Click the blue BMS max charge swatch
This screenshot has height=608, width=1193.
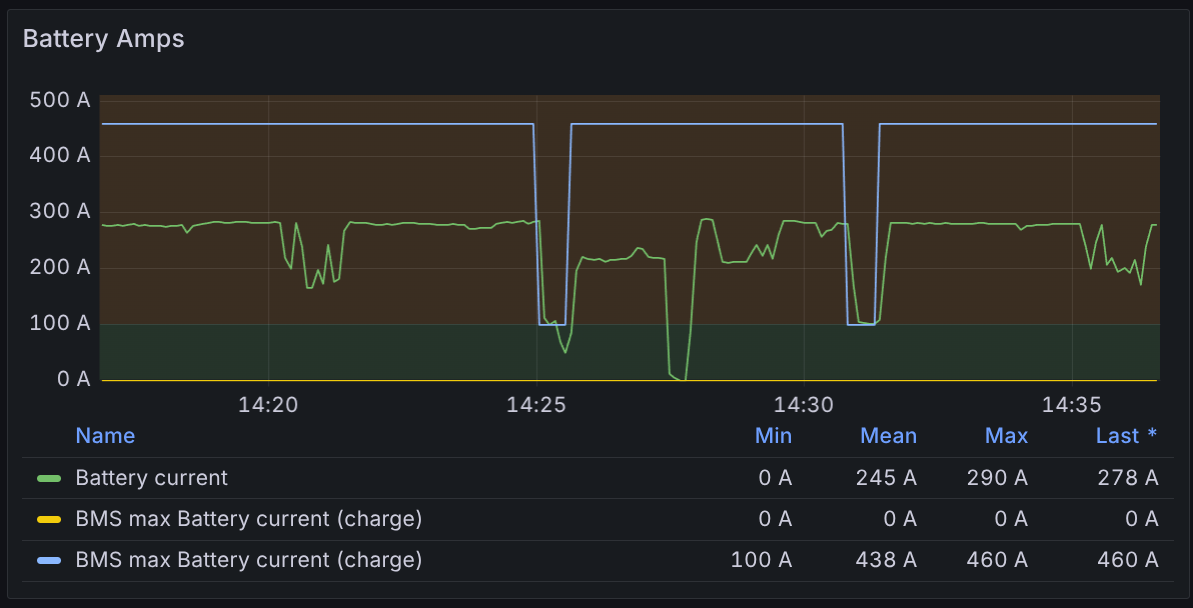pyautogui.click(x=49, y=560)
